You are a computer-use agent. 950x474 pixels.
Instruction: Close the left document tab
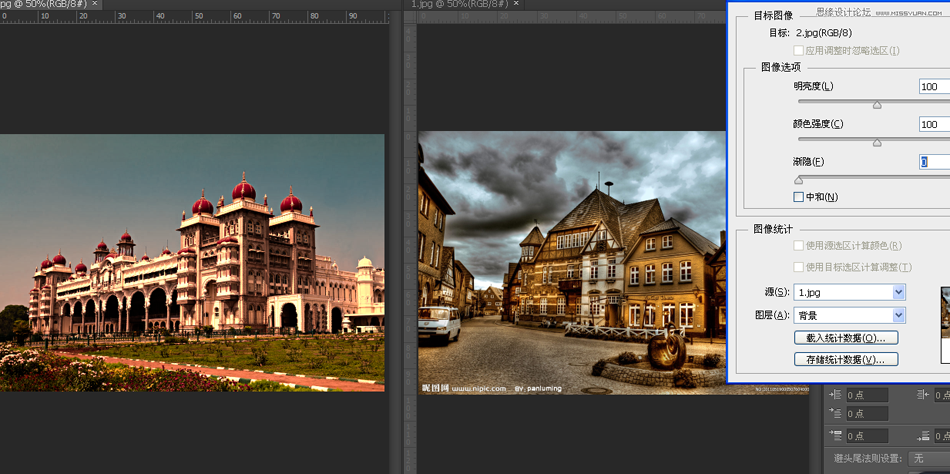pyautogui.click(x=96, y=4)
